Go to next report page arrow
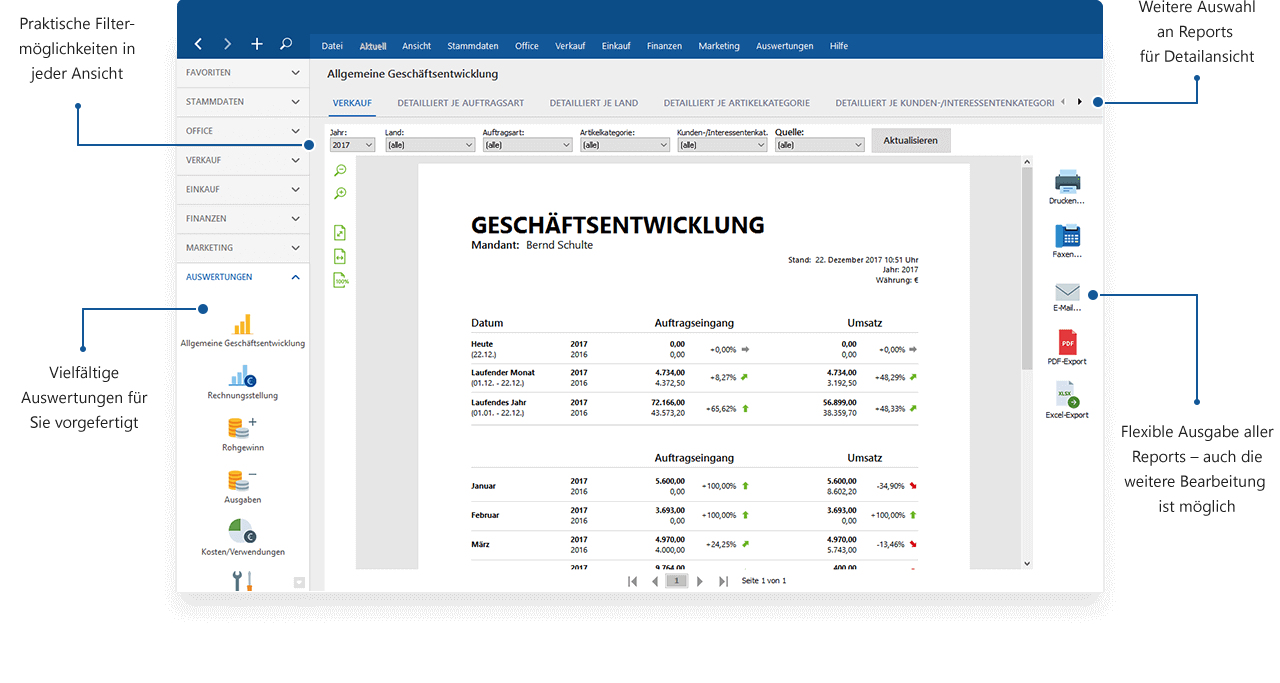 700,581
